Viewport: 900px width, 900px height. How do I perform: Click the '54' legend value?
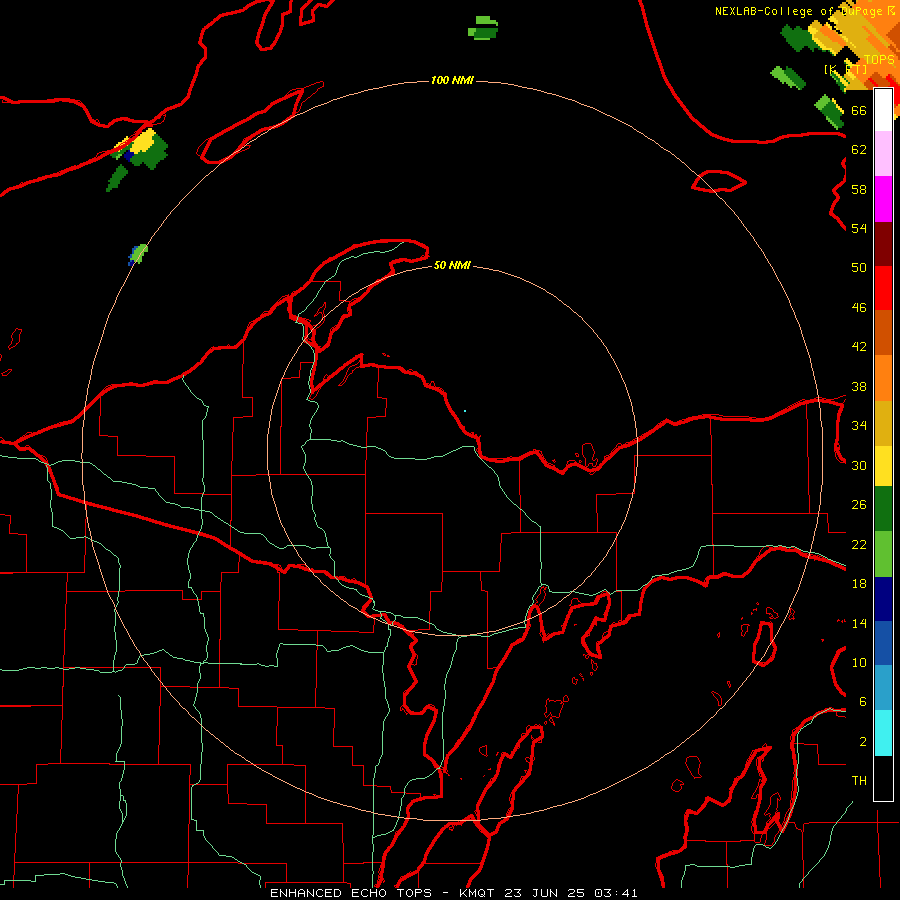click(859, 228)
